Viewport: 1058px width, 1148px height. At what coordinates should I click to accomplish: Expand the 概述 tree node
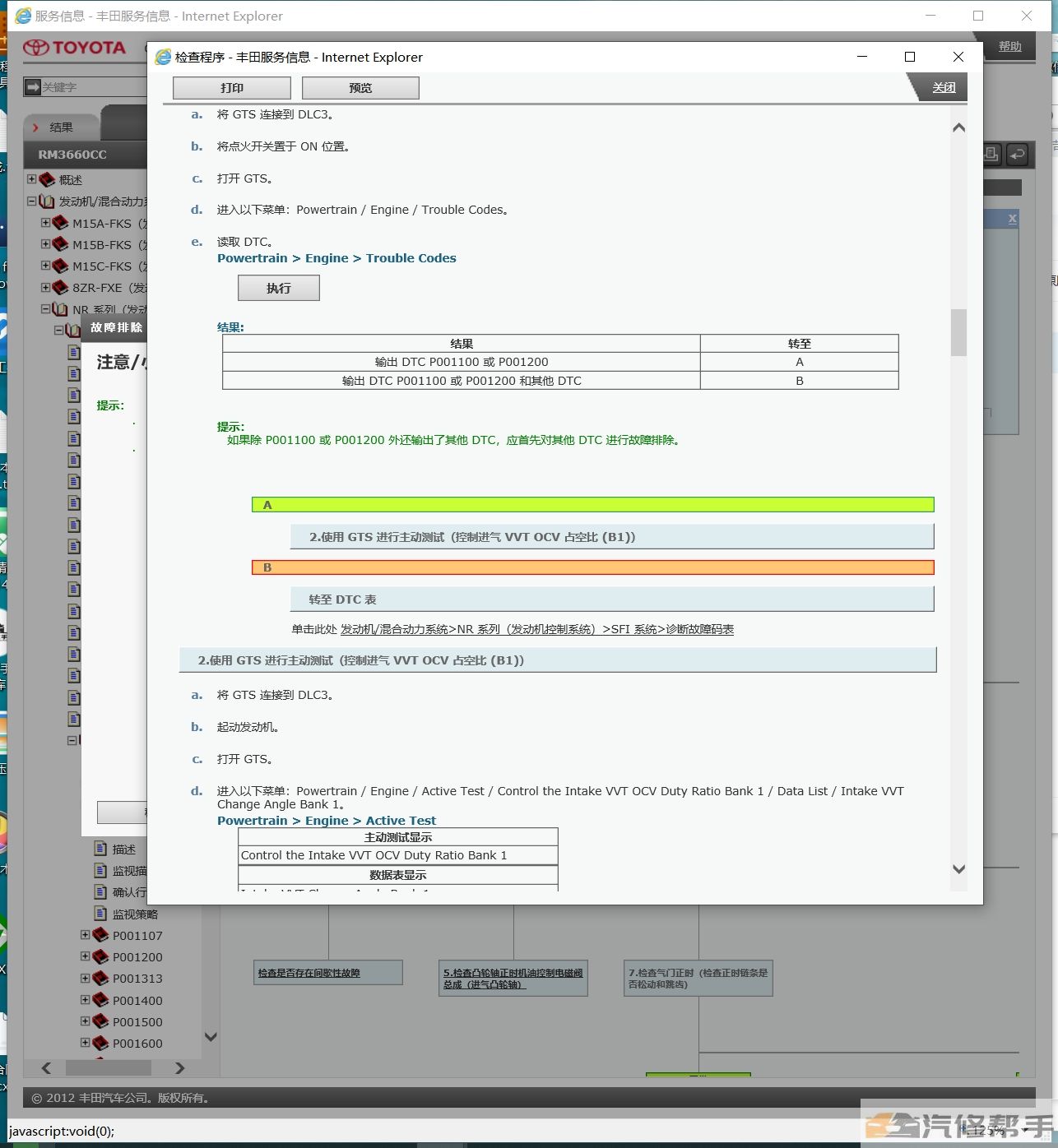[31, 179]
